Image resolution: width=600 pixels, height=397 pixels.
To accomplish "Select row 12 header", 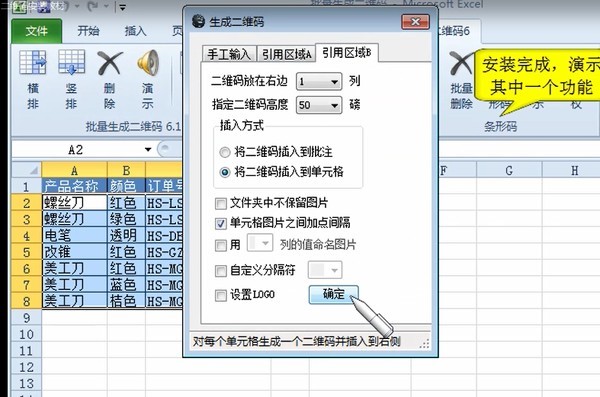I will (x=26, y=367).
